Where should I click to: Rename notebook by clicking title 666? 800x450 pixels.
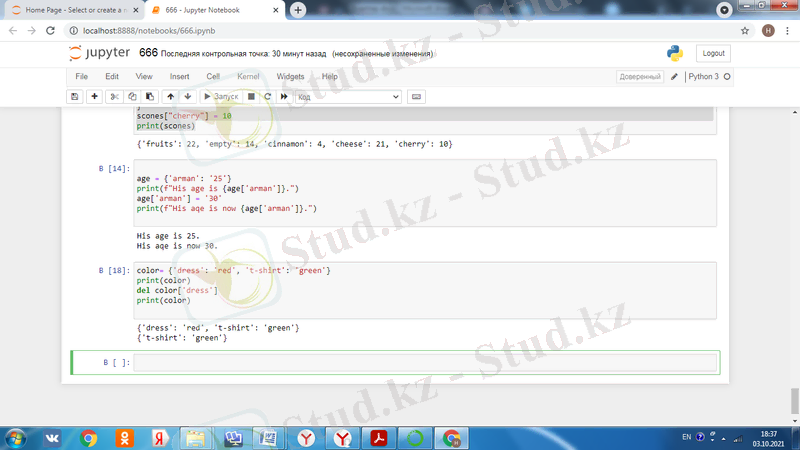[148, 53]
